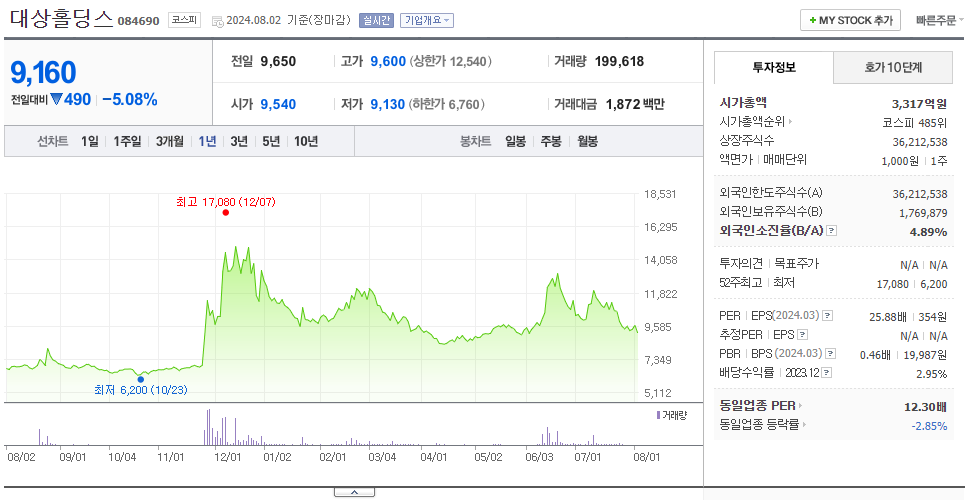Click the blue 최저 6,200 marker dot

[141, 380]
